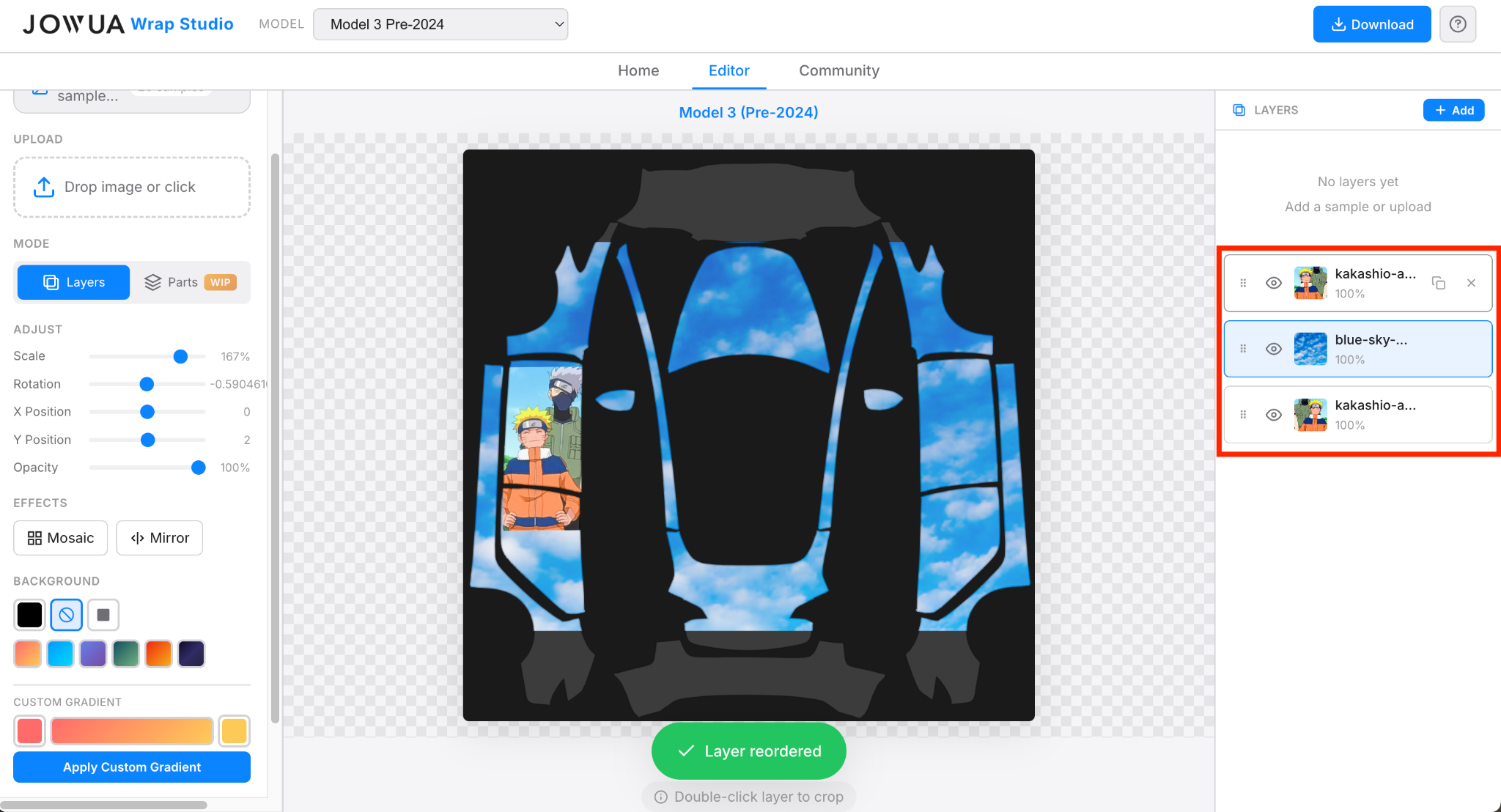1501x812 pixels.
Task: Apply the Mirror effect
Action: 160,538
